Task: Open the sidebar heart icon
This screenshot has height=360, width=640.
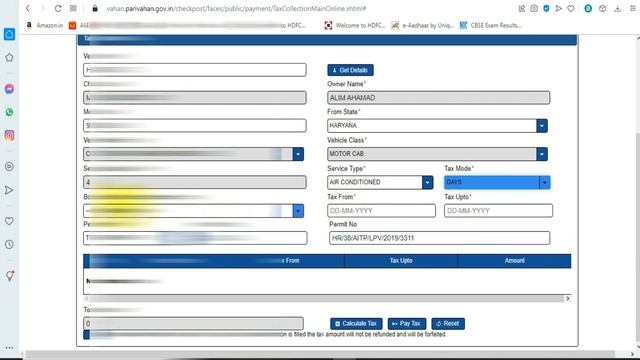Action: (9, 221)
